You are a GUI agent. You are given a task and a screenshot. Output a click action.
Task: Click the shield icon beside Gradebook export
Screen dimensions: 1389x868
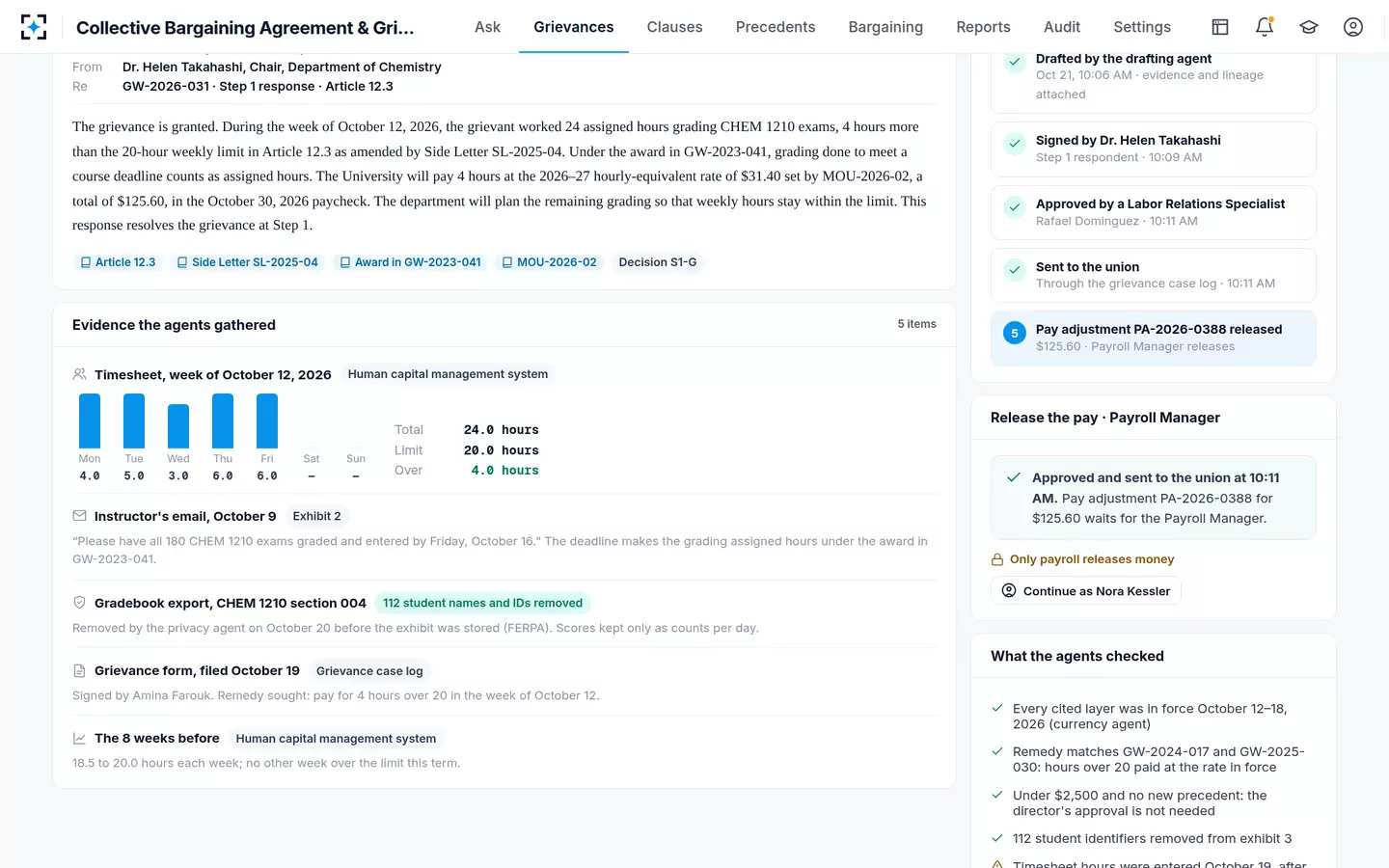[x=80, y=603]
